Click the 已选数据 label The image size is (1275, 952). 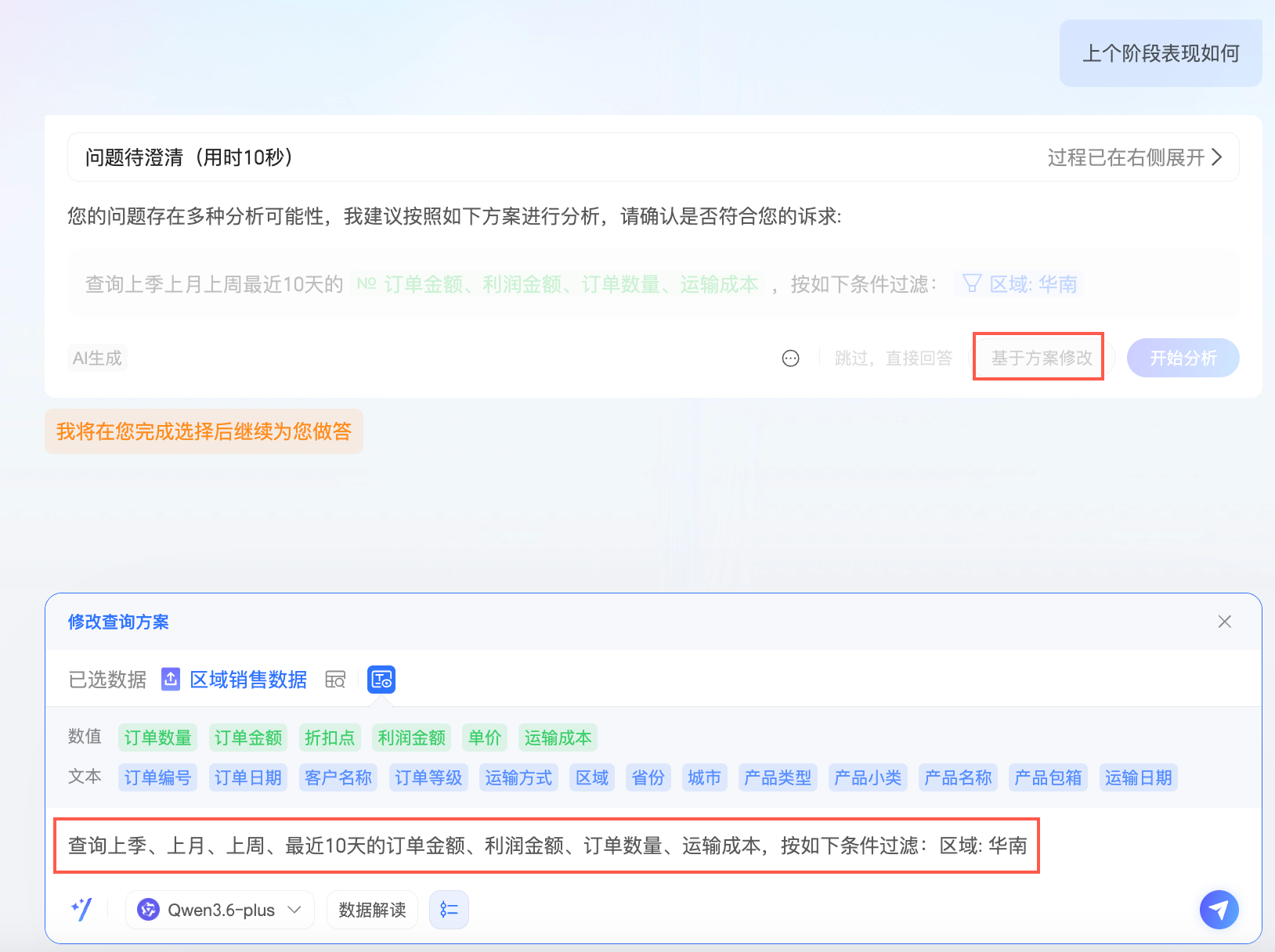click(107, 680)
